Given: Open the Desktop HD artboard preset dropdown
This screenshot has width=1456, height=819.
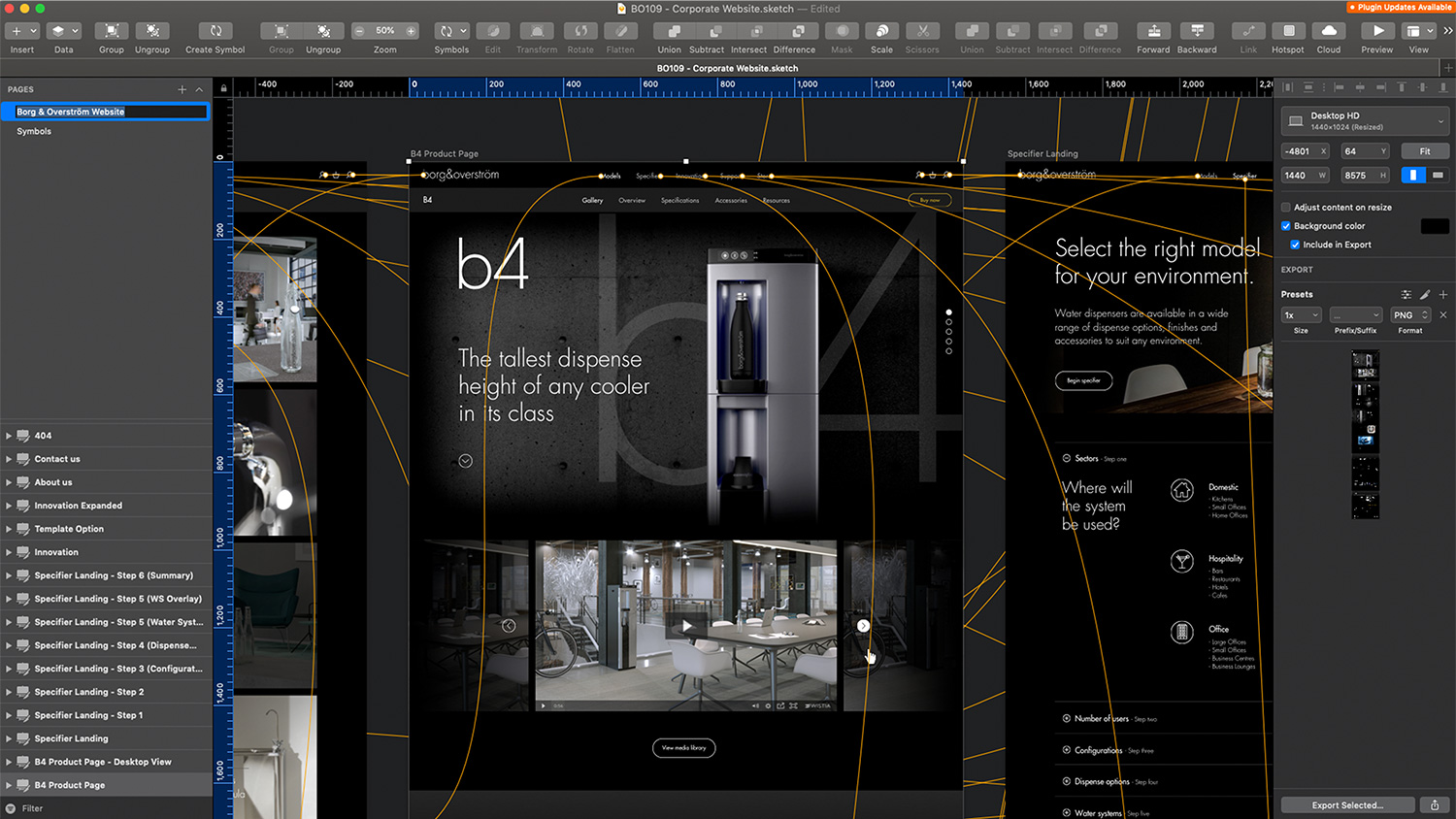Looking at the screenshot, I should point(1364,121).
